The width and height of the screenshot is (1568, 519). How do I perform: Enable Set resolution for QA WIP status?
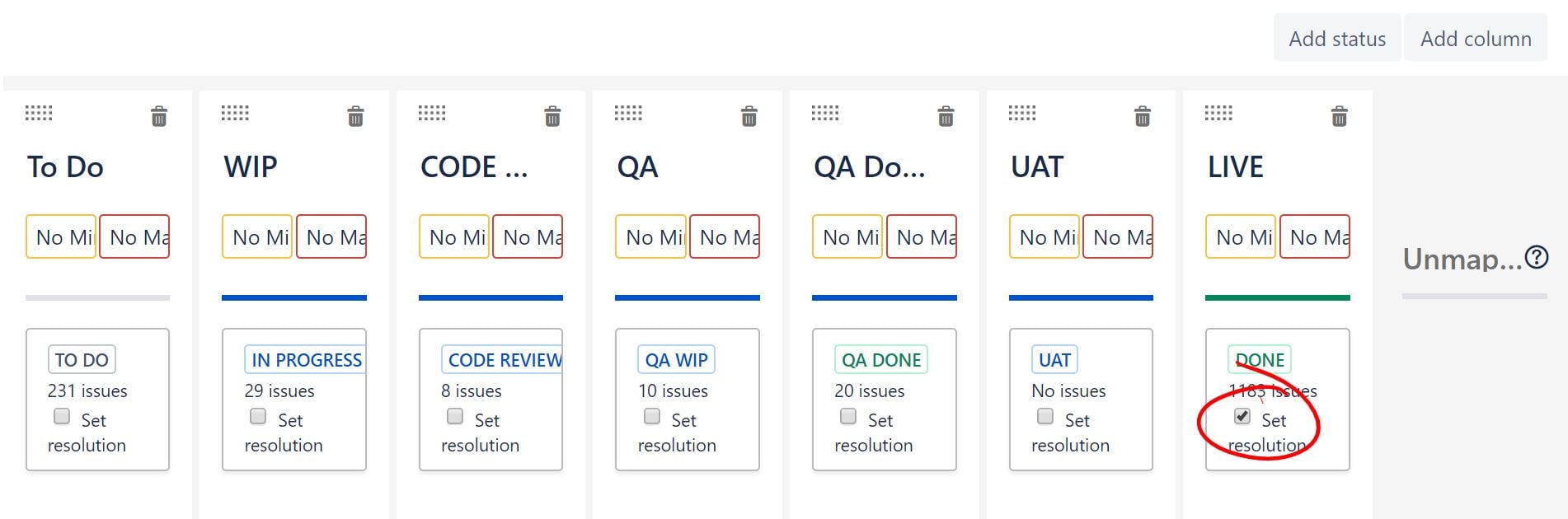[652, 417]
